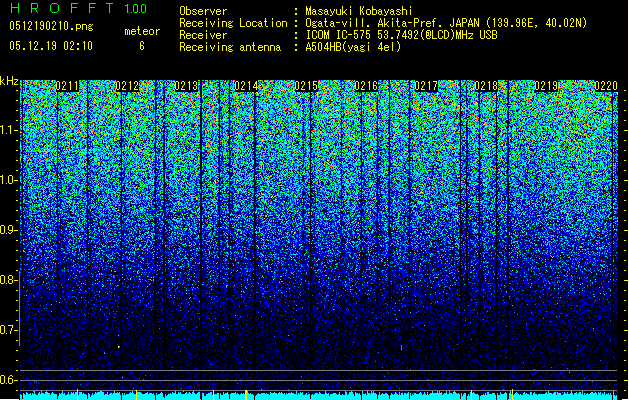Click the red meteor echo near 0217

click(x=401, y=347)
